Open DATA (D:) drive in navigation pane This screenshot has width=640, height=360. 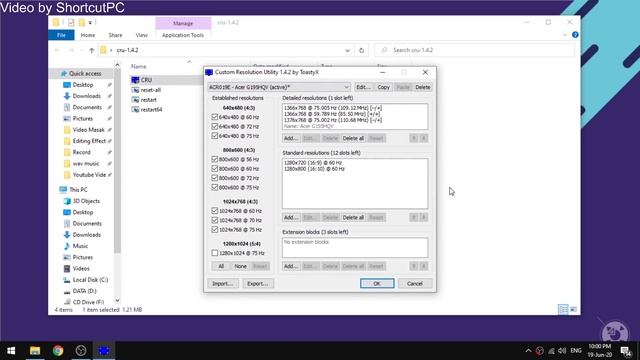pos(84,291)
